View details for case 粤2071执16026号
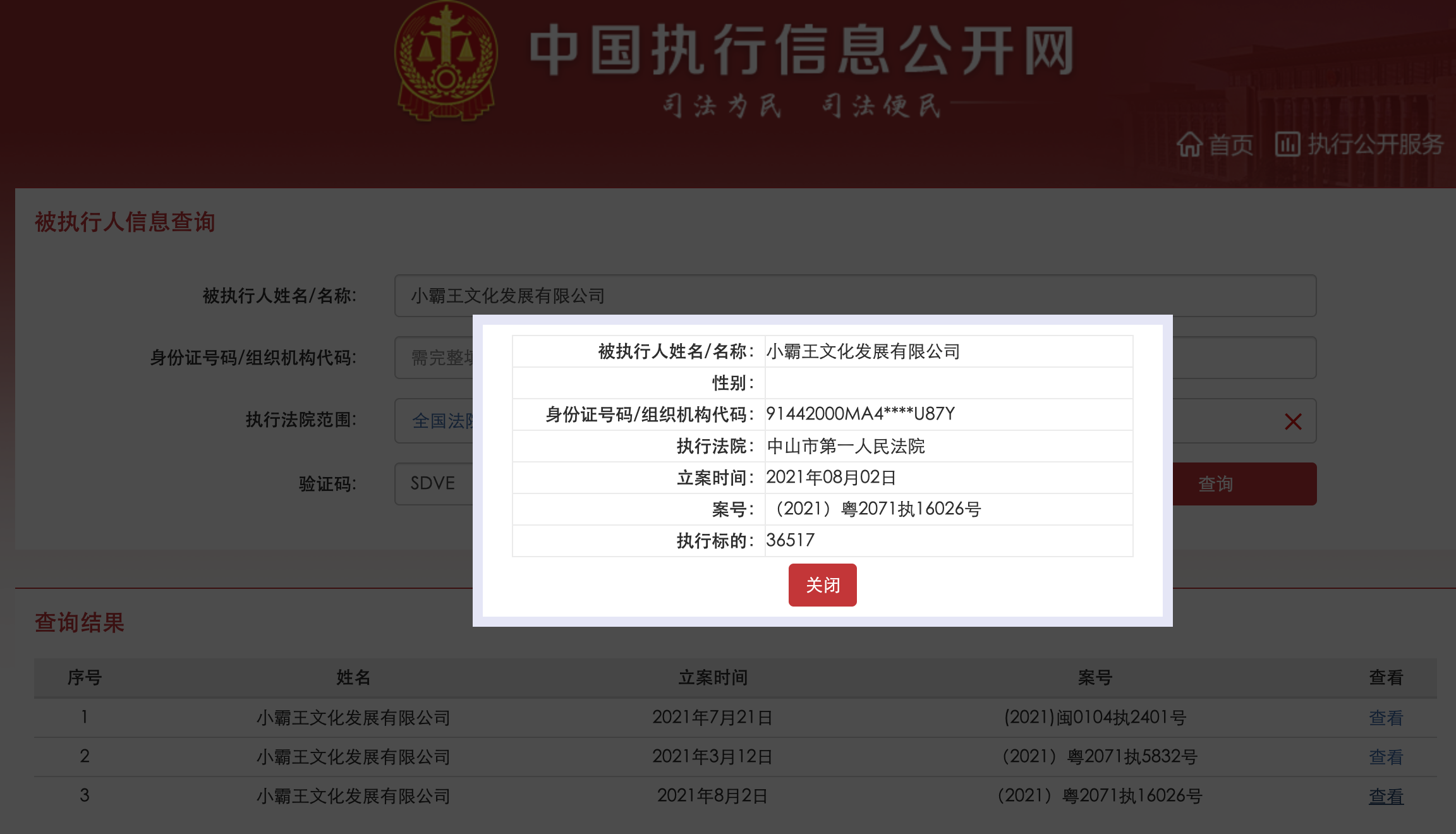This screenshot has height=834, width=1456. (1385, 796)
